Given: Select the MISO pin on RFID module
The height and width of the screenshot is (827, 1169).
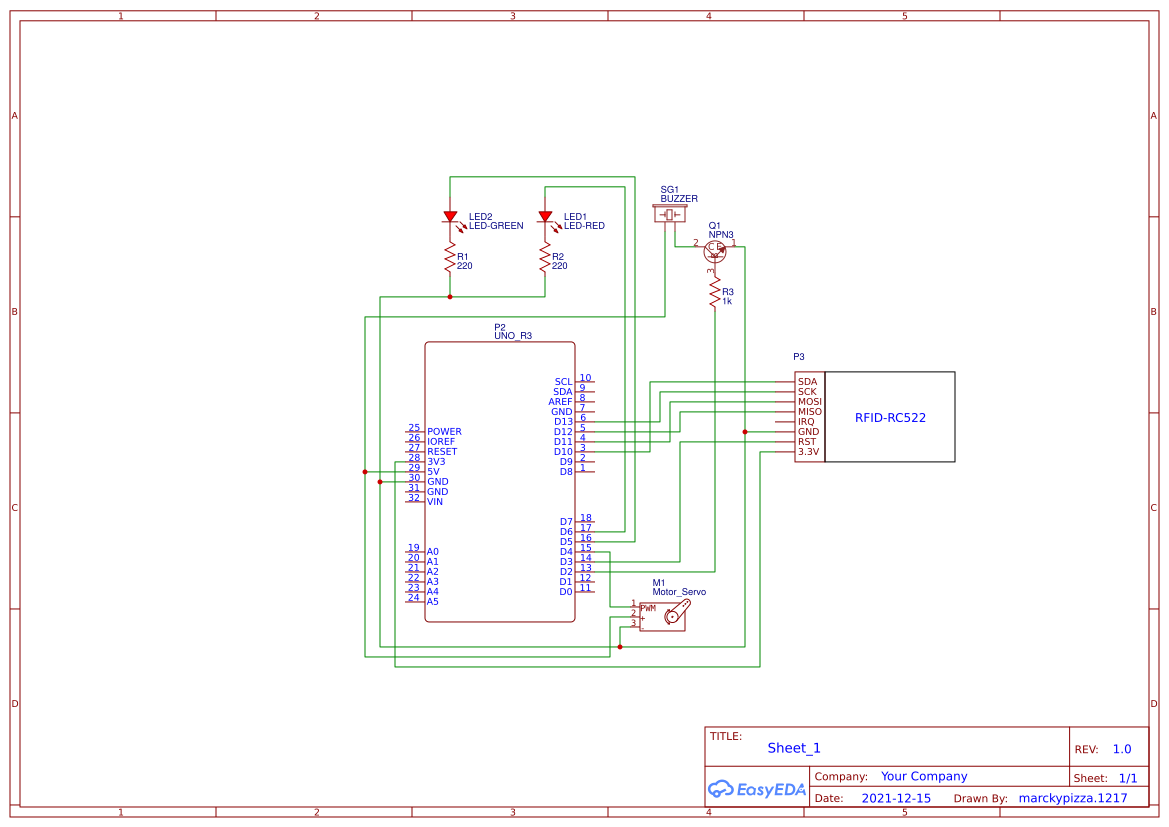Looking at the screenshot, I should [x=810, y=412].
